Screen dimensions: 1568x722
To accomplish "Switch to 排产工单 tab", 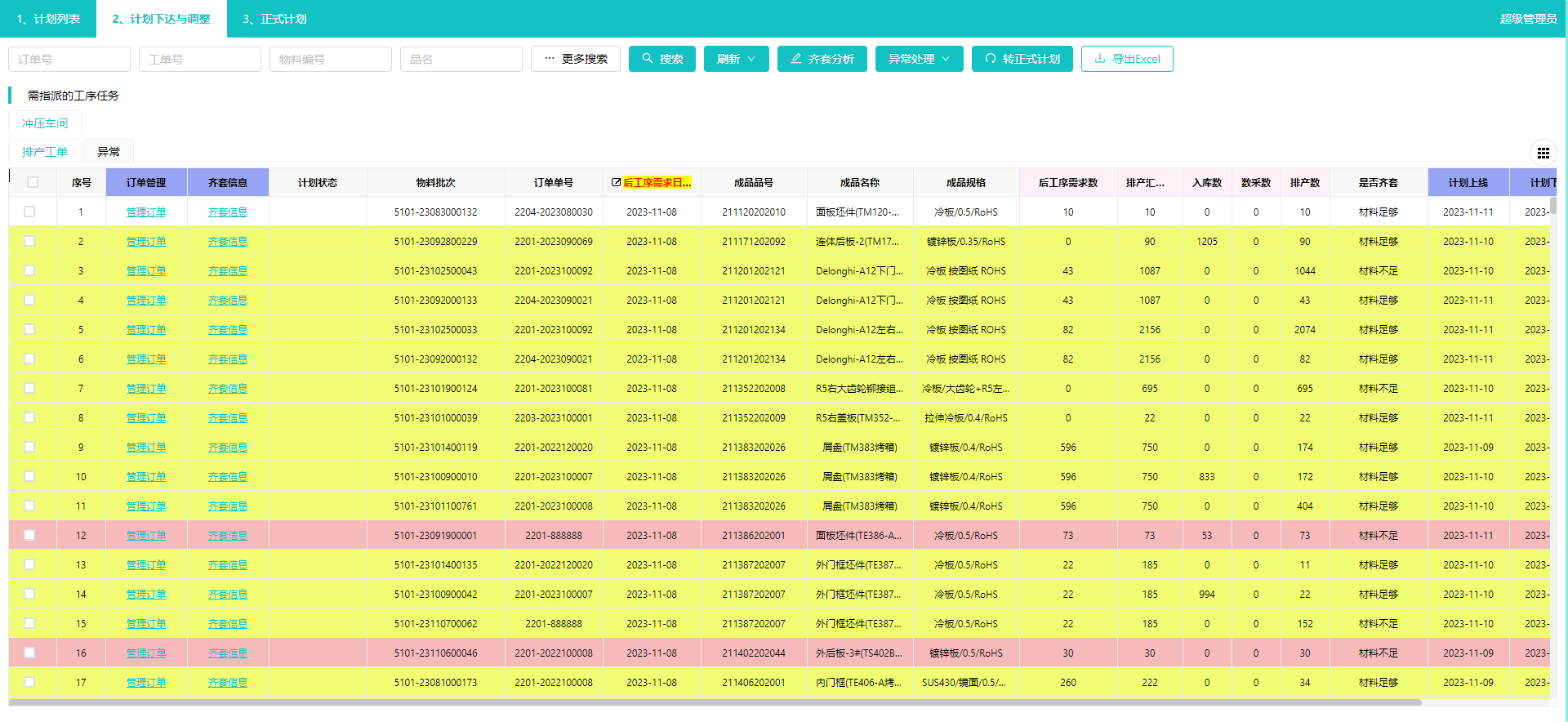I will point(45,152).
